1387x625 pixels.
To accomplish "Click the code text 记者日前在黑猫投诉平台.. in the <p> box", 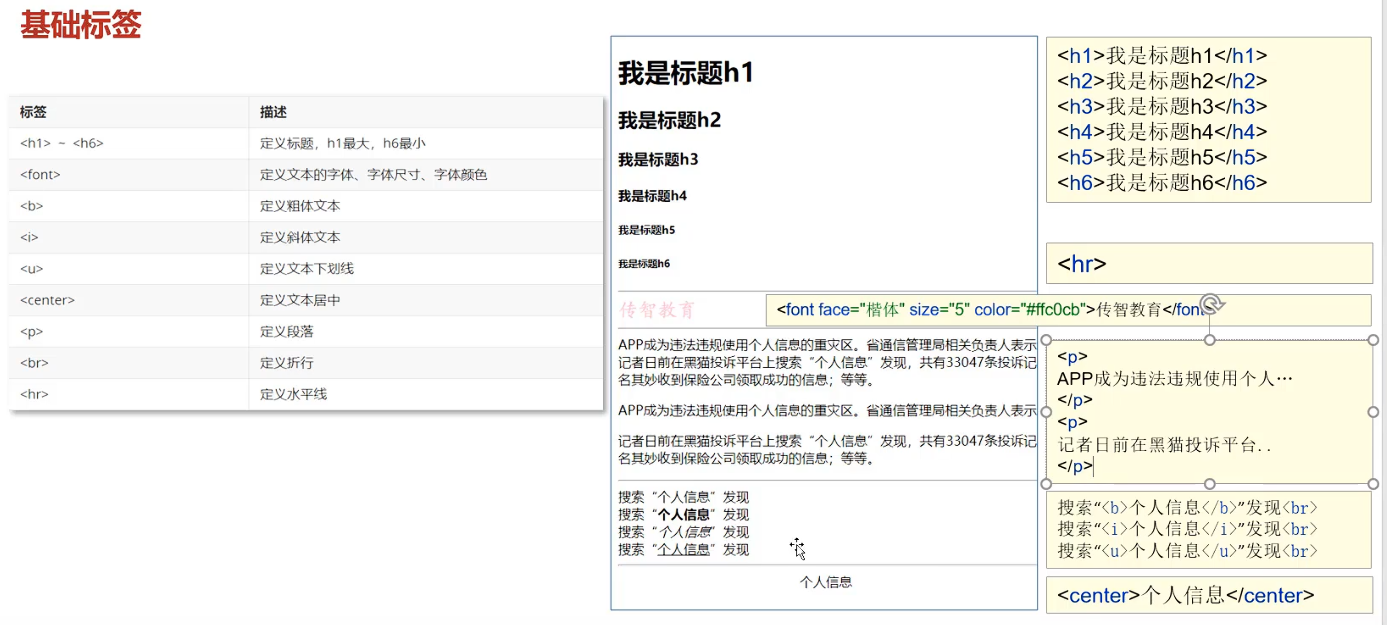I will pyautogui.click(x=1164, y=446).
